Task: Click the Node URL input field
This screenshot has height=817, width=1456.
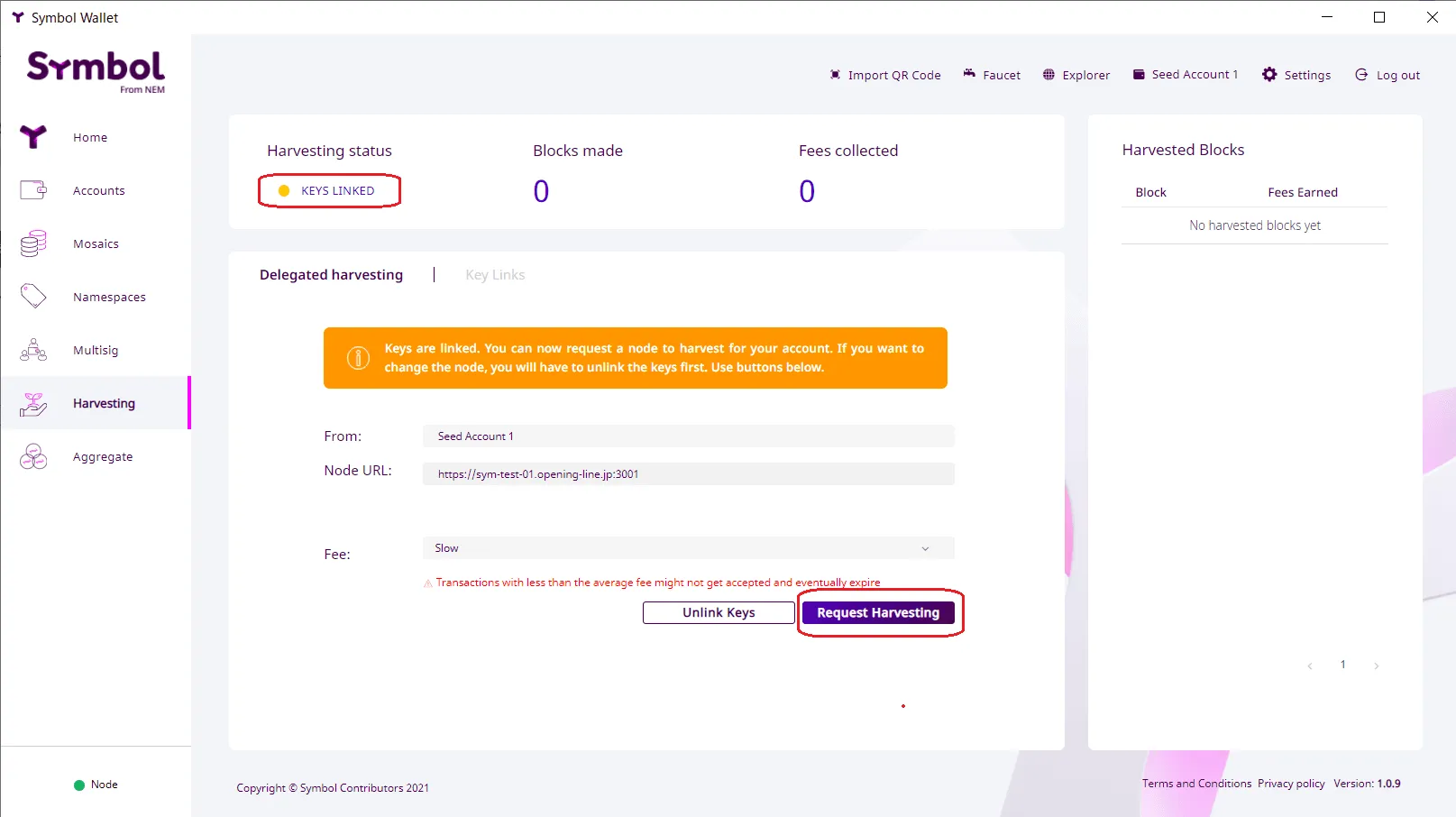Action: (688, 474)
